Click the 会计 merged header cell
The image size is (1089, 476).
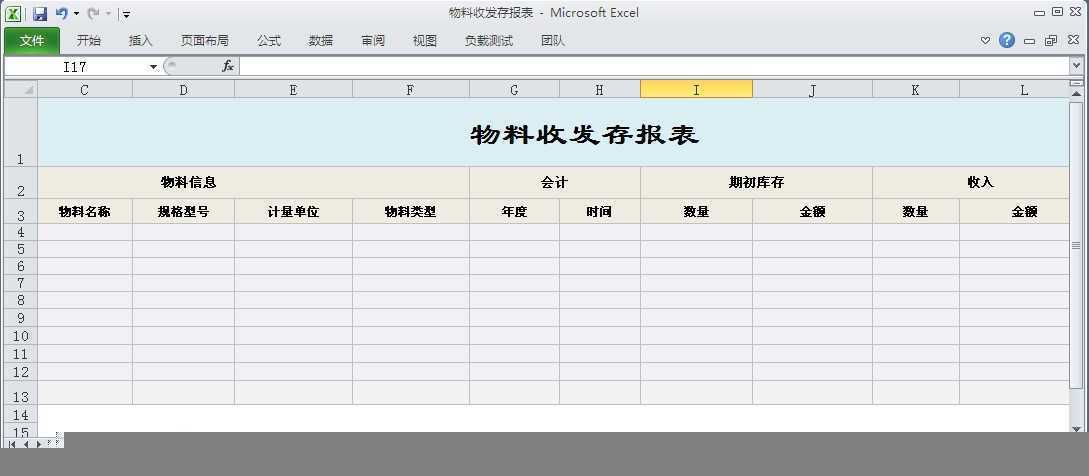point(554,183)
